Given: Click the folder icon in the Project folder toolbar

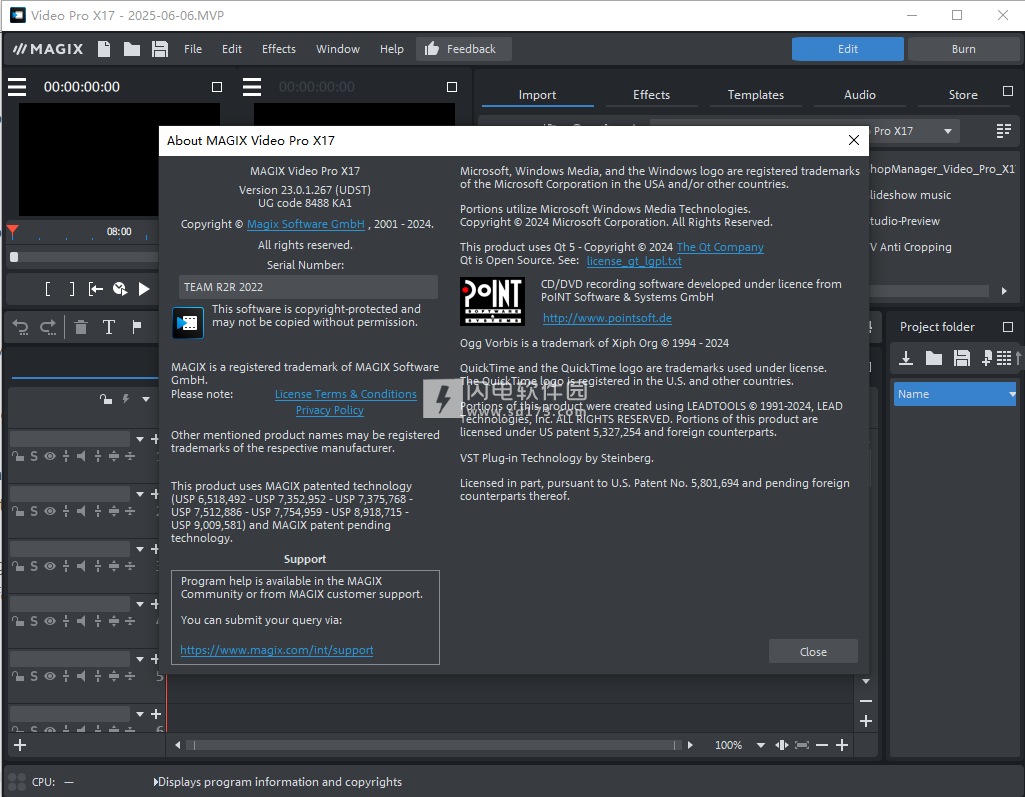Looking at the screenshot, I should [933, 358].
